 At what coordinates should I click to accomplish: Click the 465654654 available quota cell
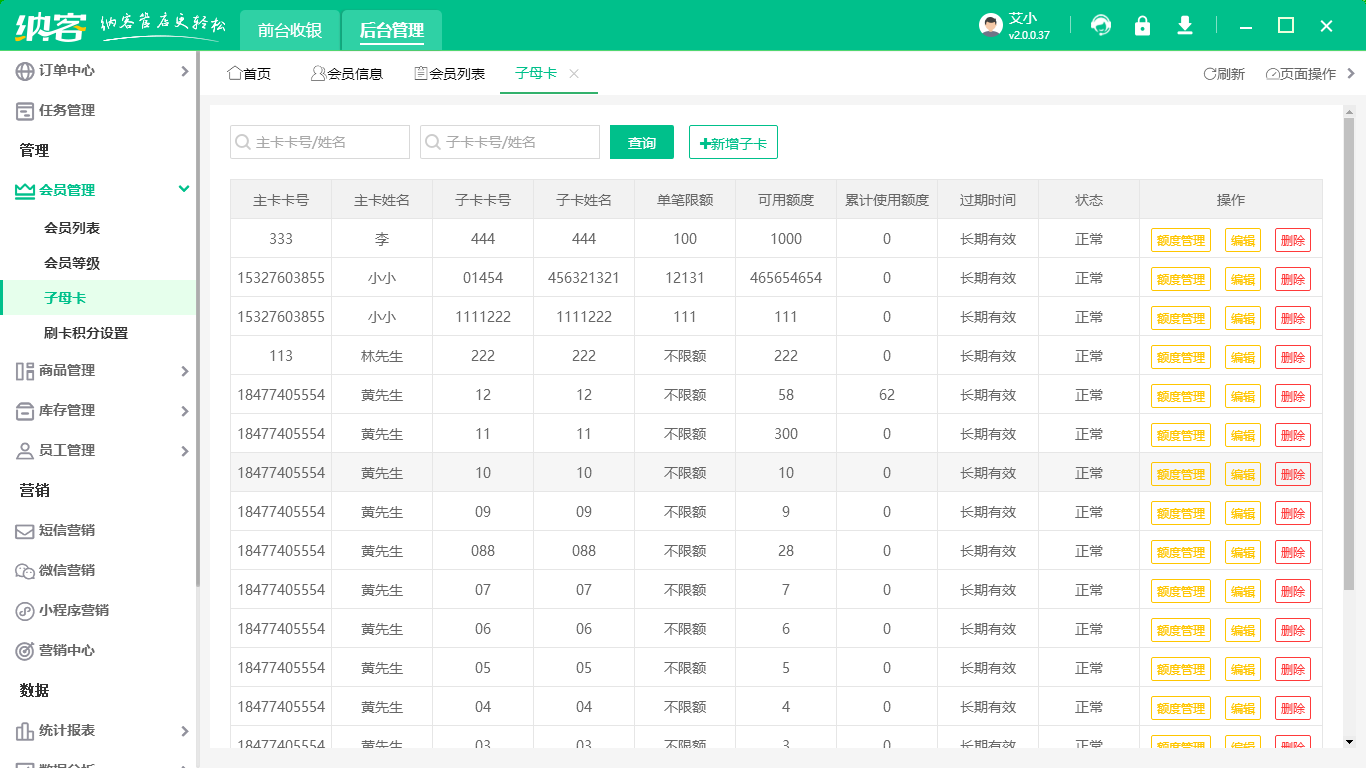tap(786, 278)
